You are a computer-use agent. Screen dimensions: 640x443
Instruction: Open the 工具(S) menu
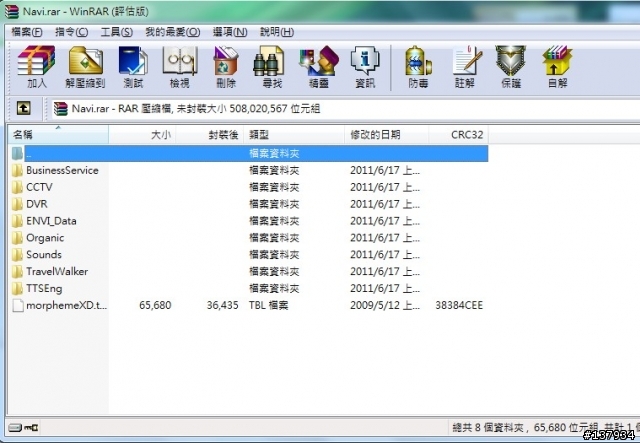(x=117, y=32)
